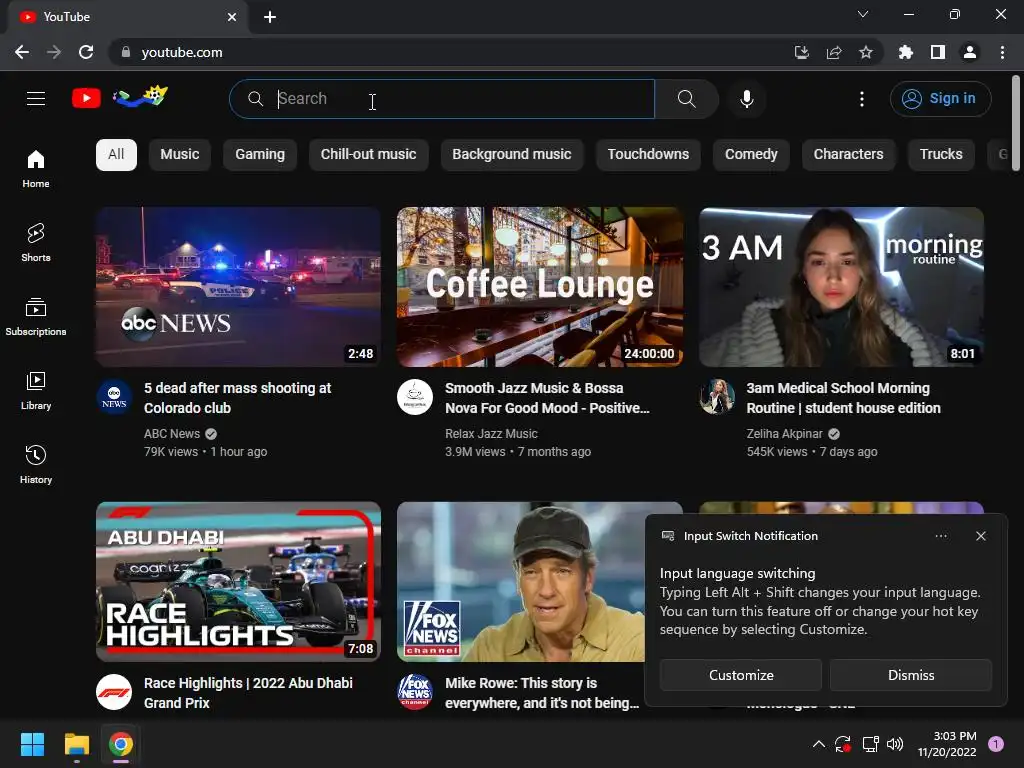Screen dimensions: 1024x768
Task: Click the page vertical scrollbar
Action: (x=1016, y=123)
